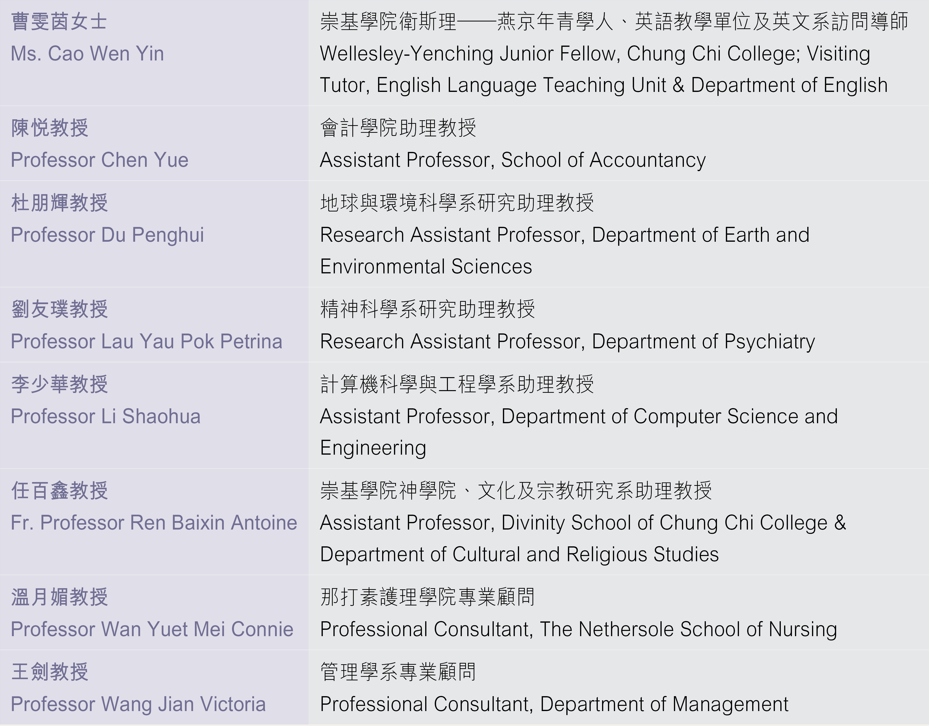Select the Chinese name 曹雯茵女士
The image size is (929, 726).
pyautogui.click(x=59, y=22)
